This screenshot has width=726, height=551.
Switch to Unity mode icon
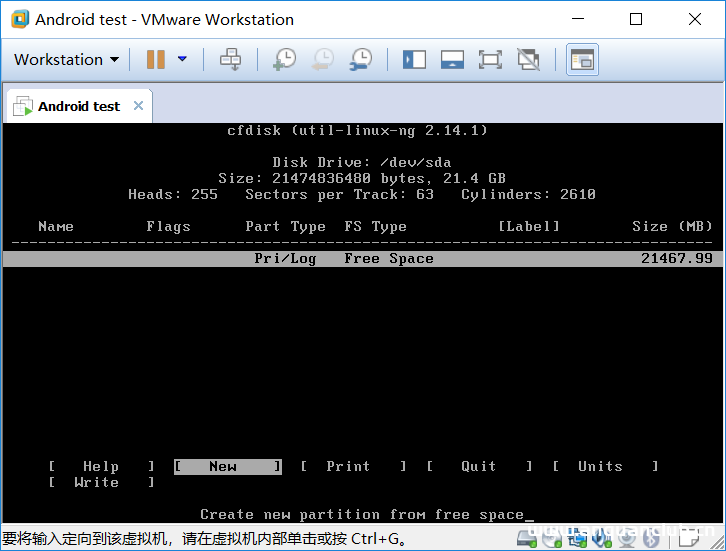[528, 60]
